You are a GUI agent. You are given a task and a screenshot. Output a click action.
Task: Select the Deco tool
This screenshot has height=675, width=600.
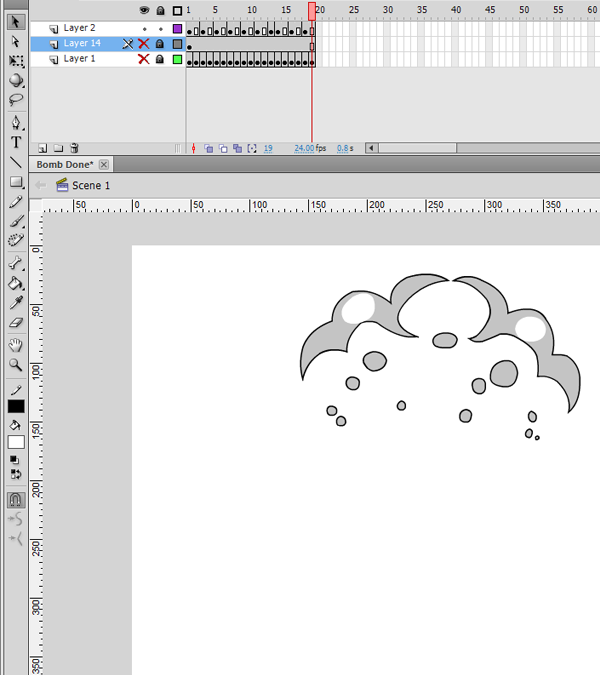coord(16,240)
